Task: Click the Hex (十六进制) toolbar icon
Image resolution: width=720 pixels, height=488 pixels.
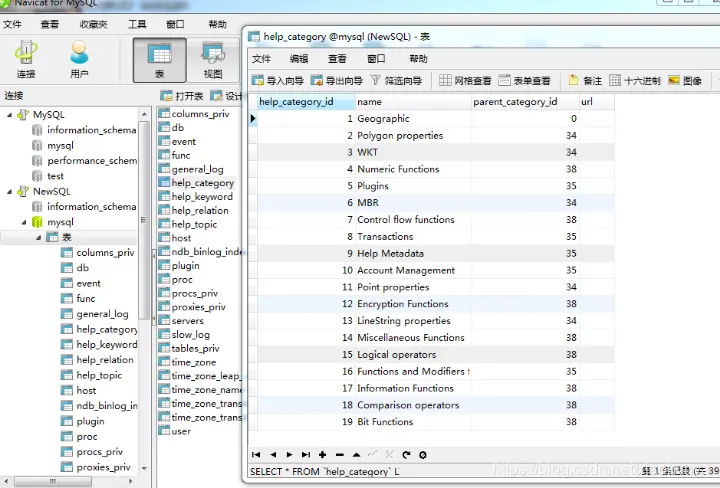Action: coord(635,81)
